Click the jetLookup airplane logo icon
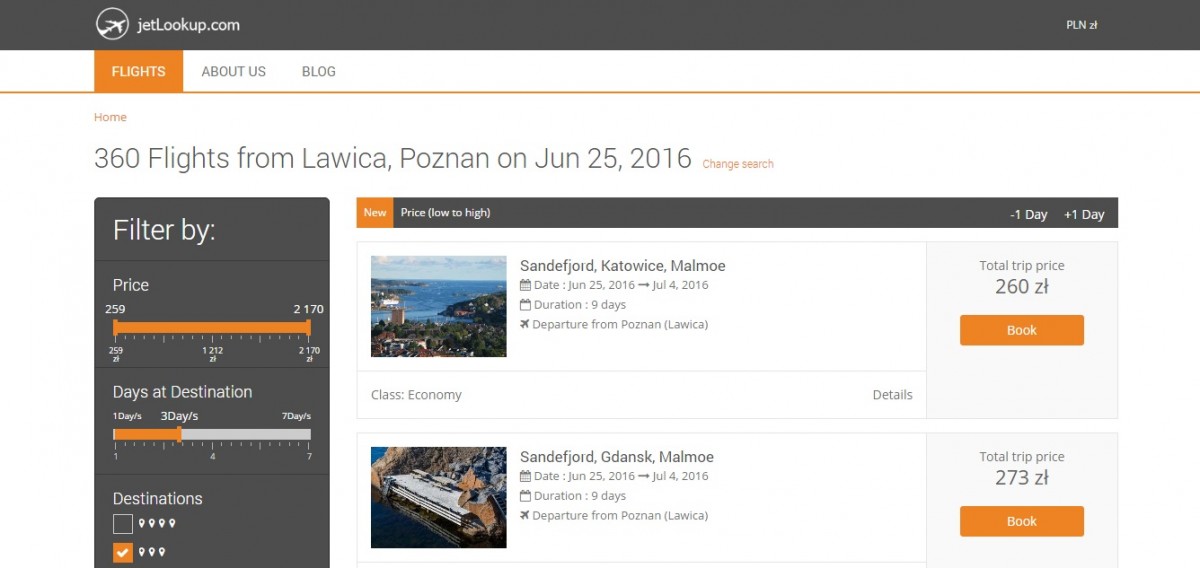The width and height of the screenshot is (1200, 568). (112, 25)
